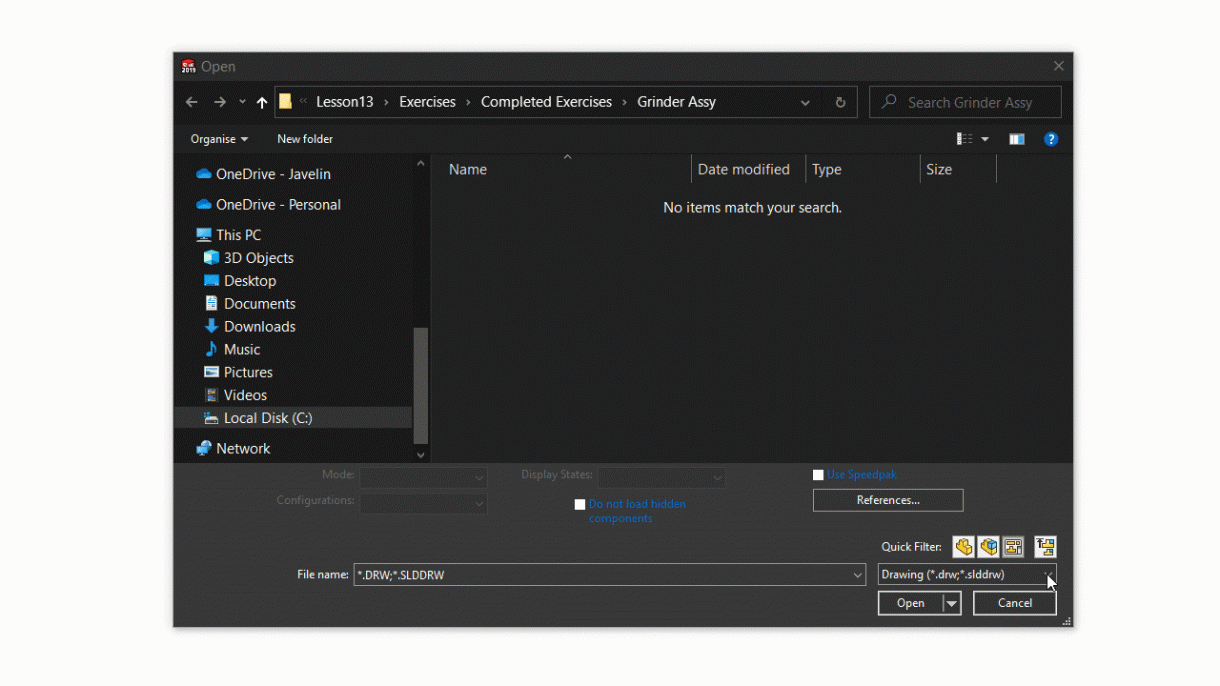Click the Use Speedpak link text
1220x686 pixels.
pyautogui.click(x=862, y=475)
